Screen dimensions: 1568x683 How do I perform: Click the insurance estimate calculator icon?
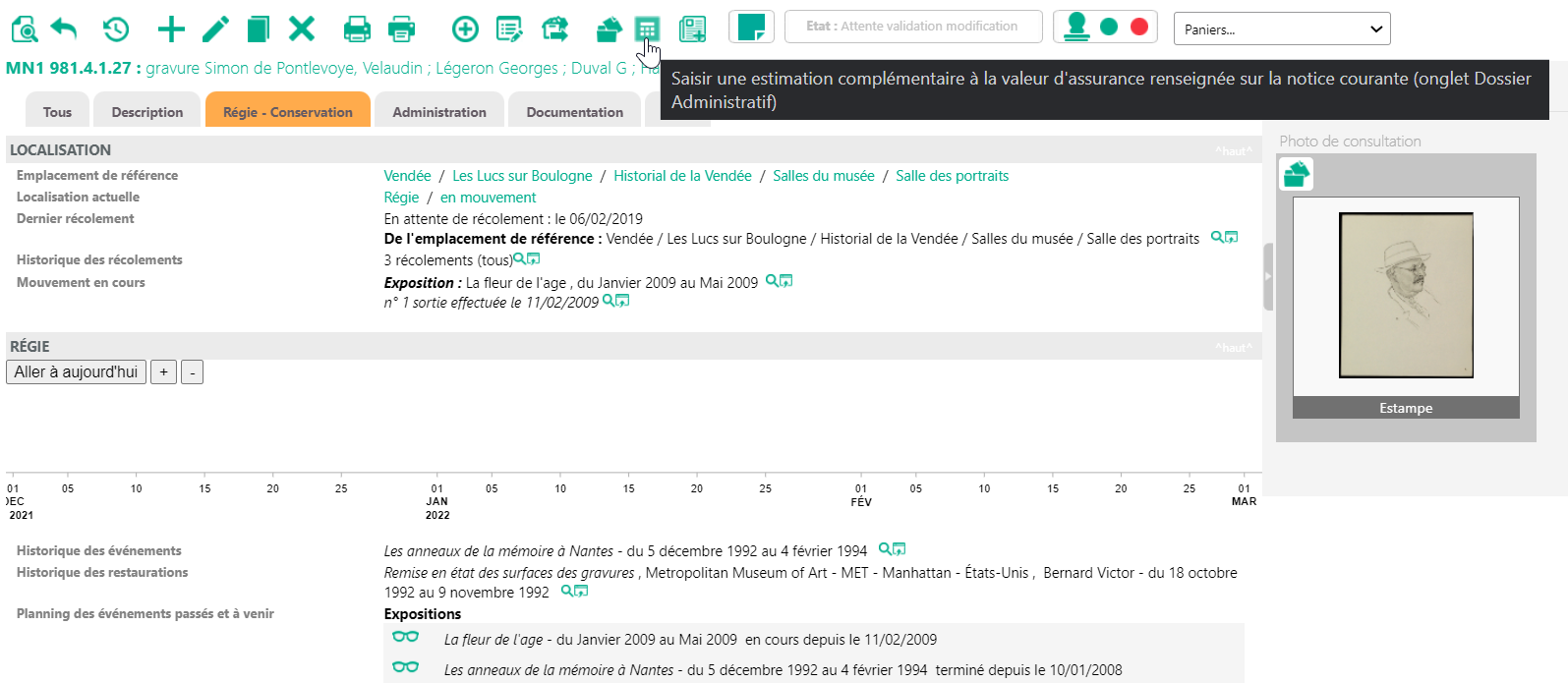pyautogui.click(x=646, y=28)
